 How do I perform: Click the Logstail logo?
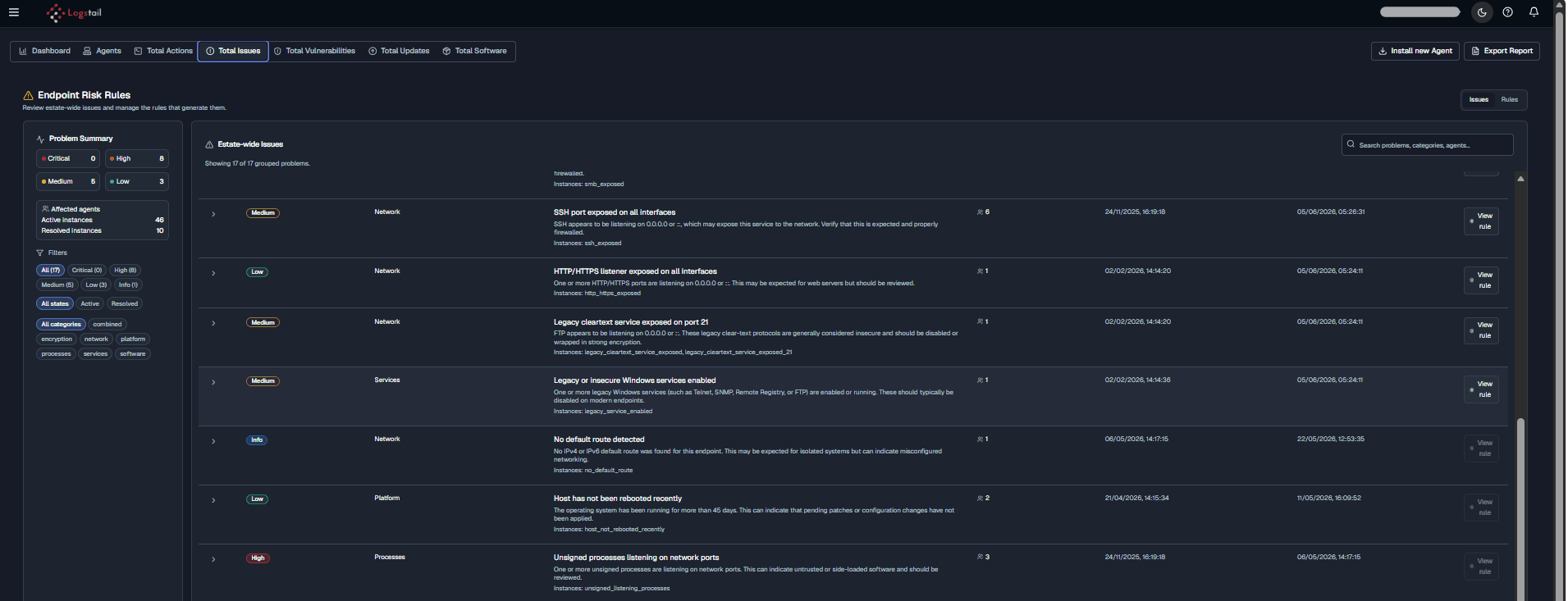[74, 13]
